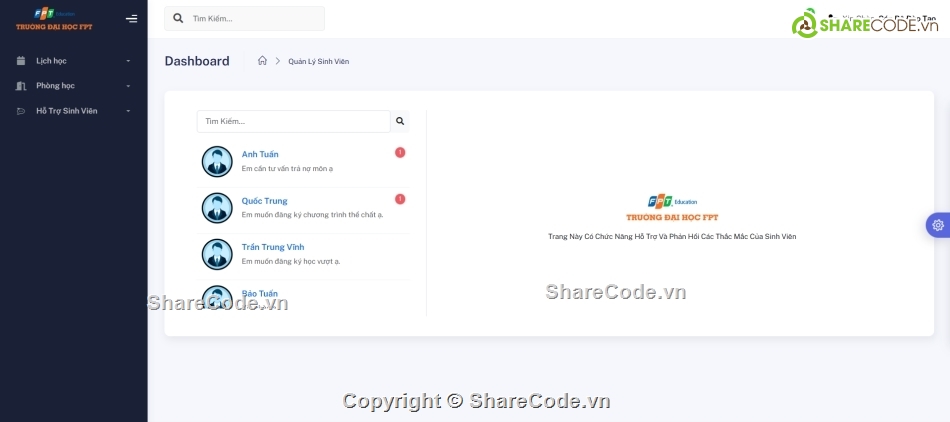Expand the Lịch học menu arrow
Screen dimensions: 950x422
pyautogui.click(x=128, y=61)
